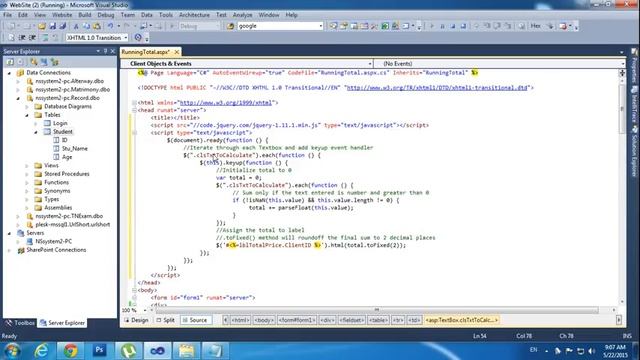Select nssystem2-pc.Matrimony.dbo connection
This screenshot has height=360, width=640.
[x=72, y=89]
